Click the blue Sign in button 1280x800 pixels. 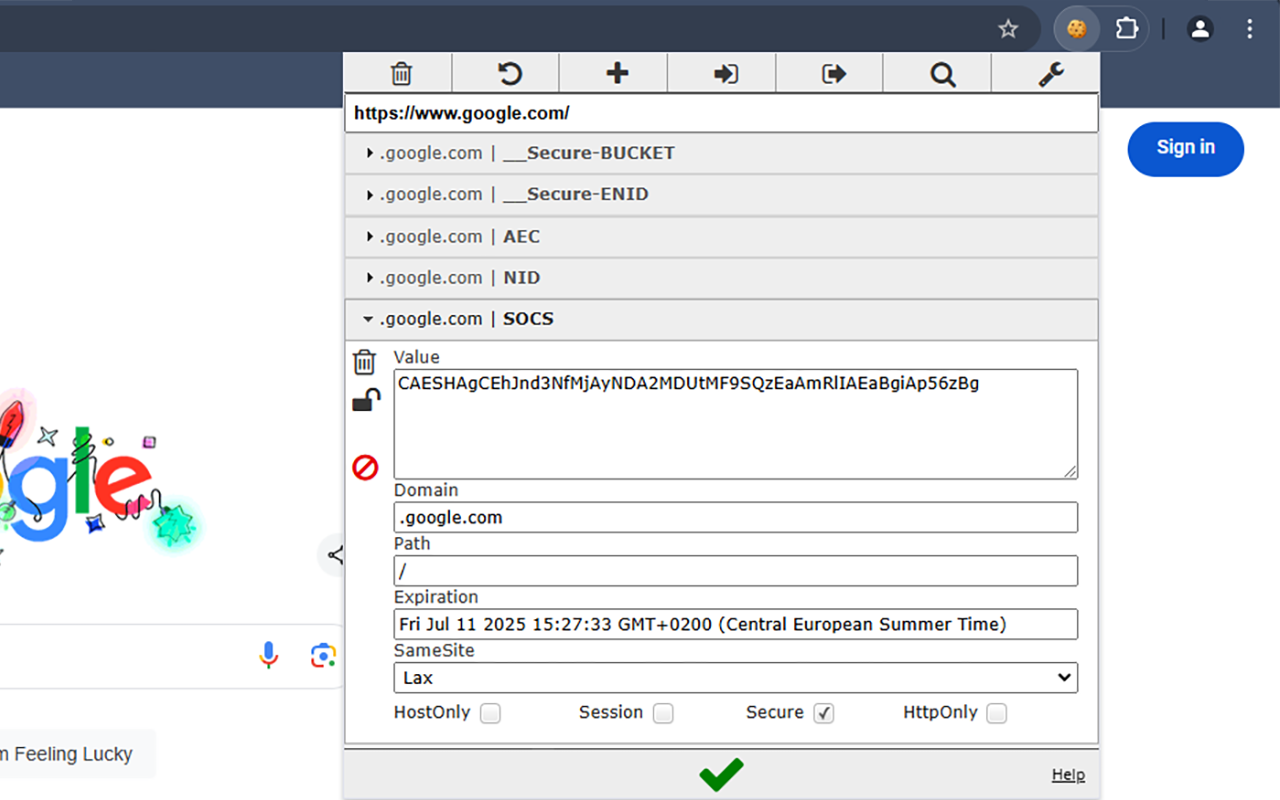pos(1185,148)
